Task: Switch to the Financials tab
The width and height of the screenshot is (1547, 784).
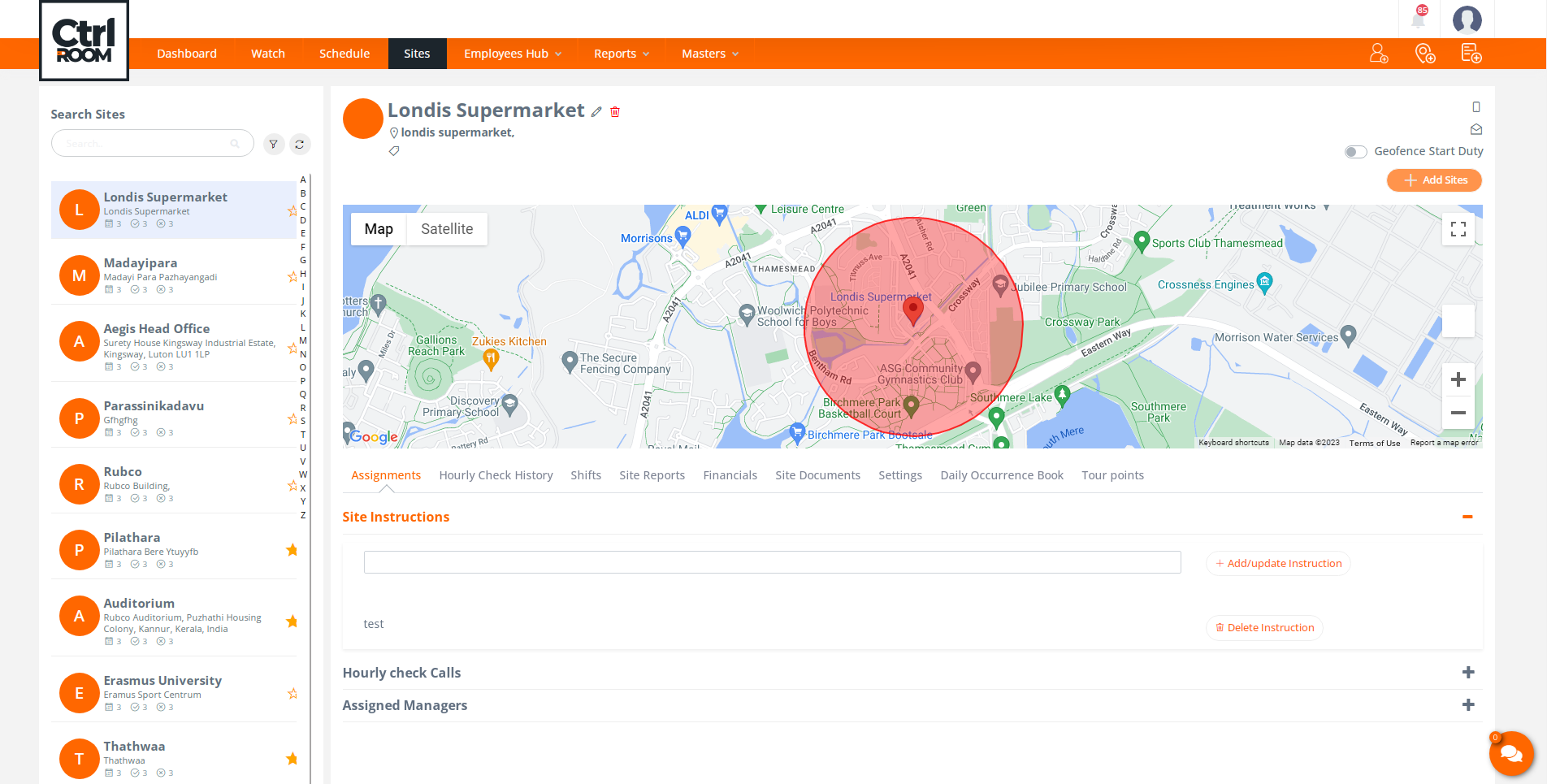Action: 730,475
